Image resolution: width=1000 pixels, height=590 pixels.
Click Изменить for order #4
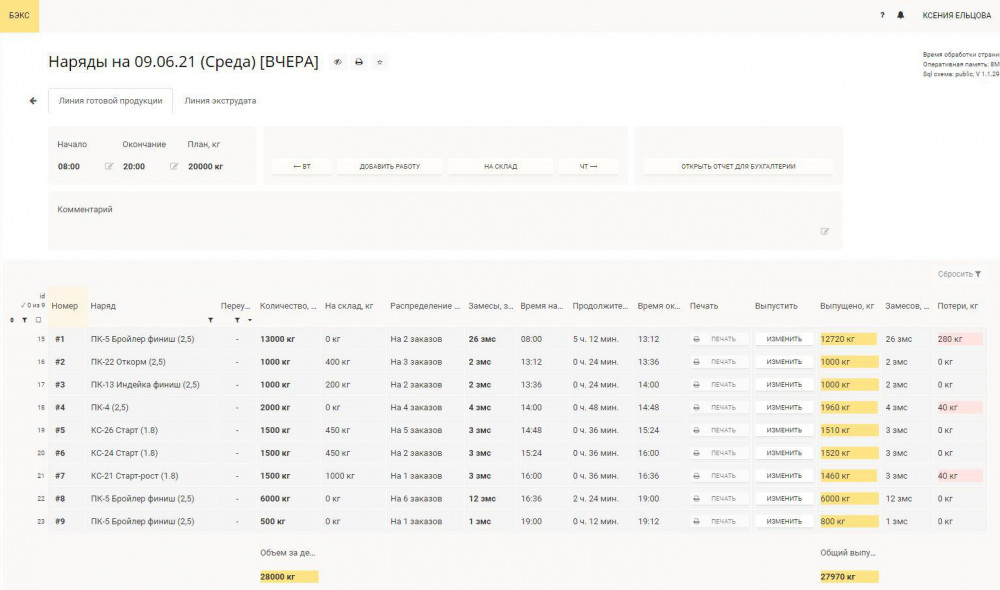pyautogui.click(x=784, y=408)
